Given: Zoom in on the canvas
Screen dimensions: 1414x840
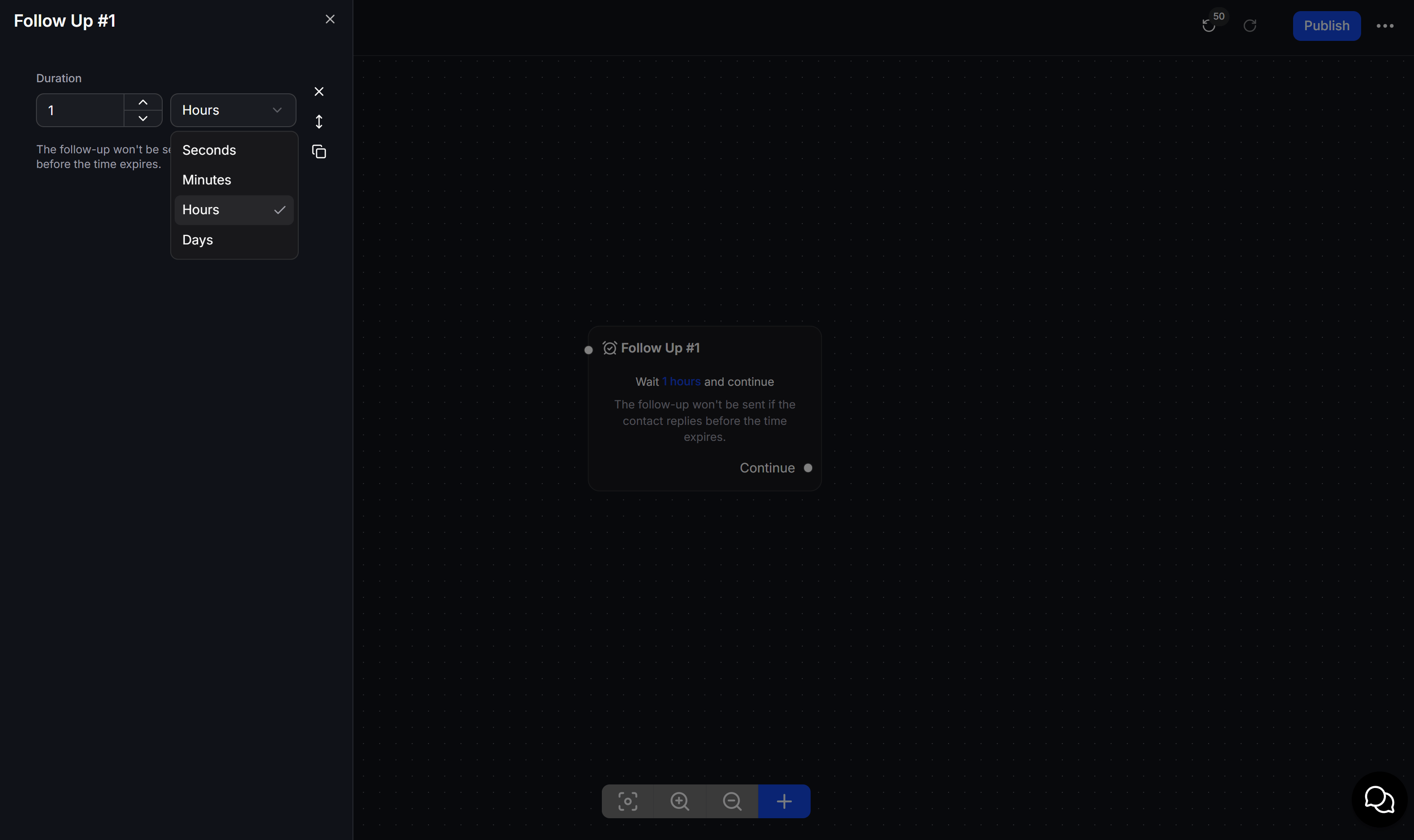Looking at the screenshot, I should tap(680, 801).
